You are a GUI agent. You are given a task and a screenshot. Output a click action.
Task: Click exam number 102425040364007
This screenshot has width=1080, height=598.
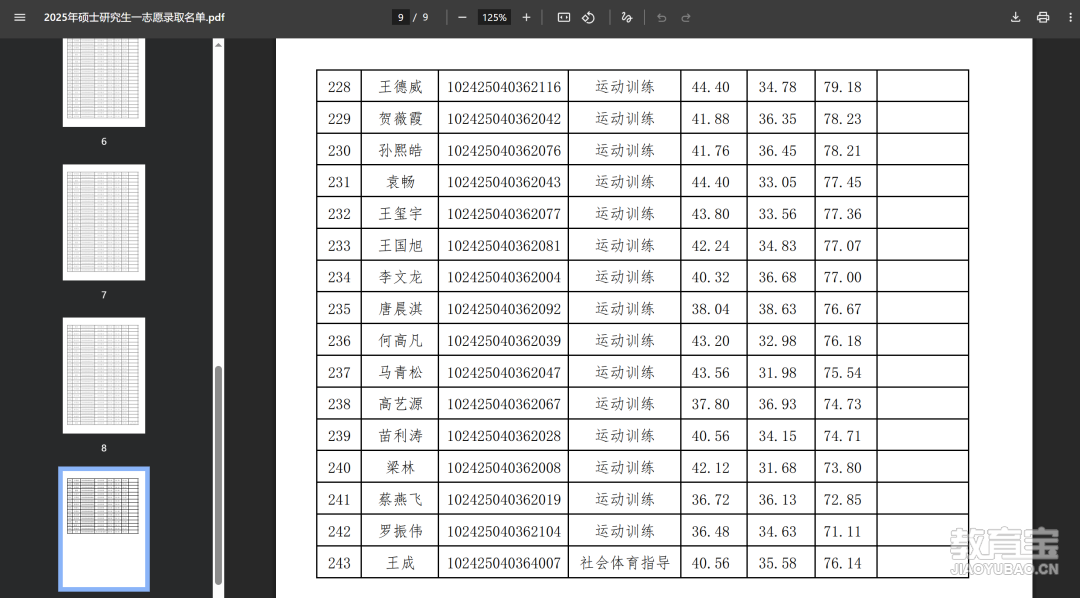point(503,563)
